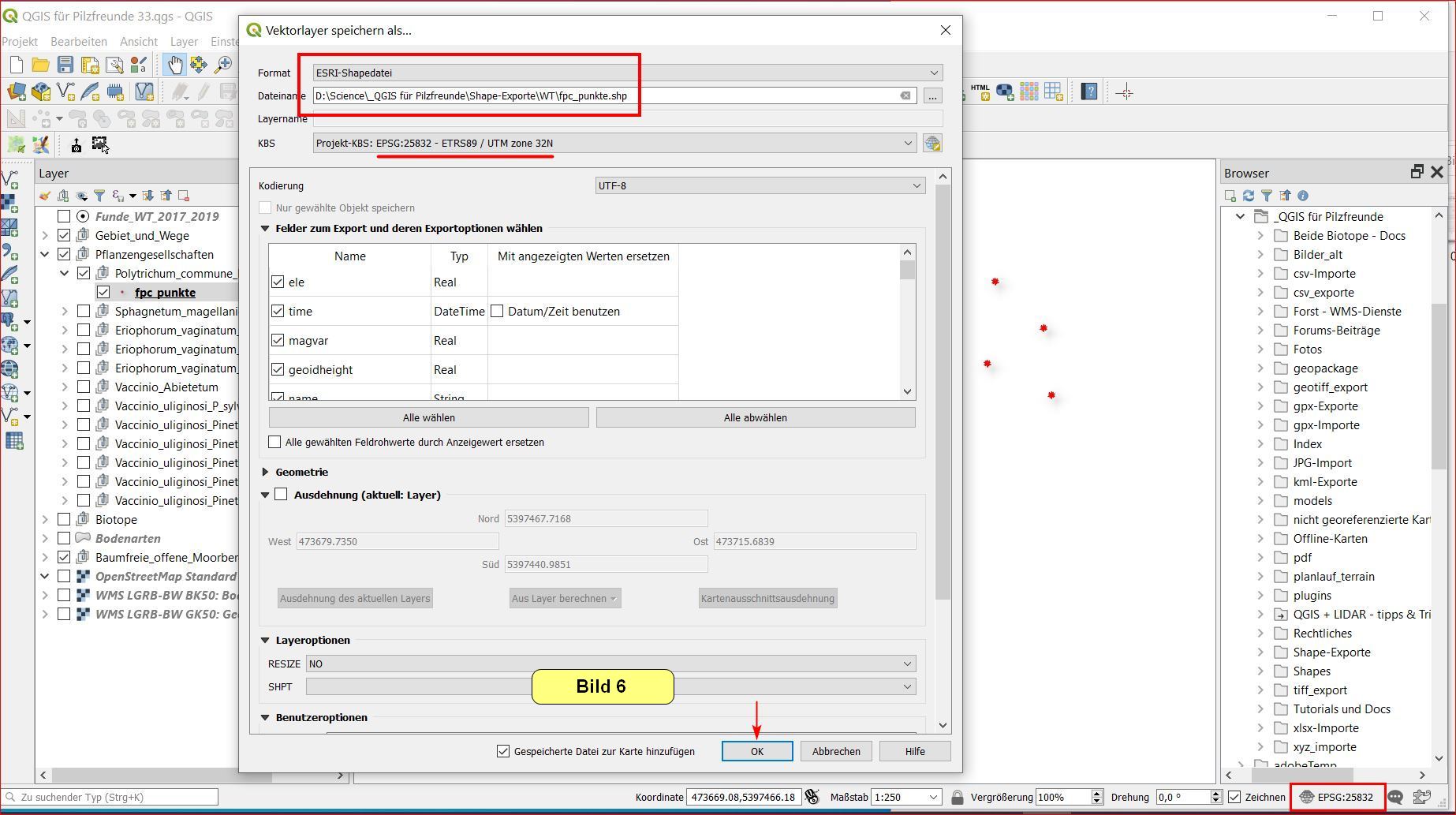Screen dimensions: 1456x815
Task: Click the browse button next to Dateiname
Action: pos(932,96)
